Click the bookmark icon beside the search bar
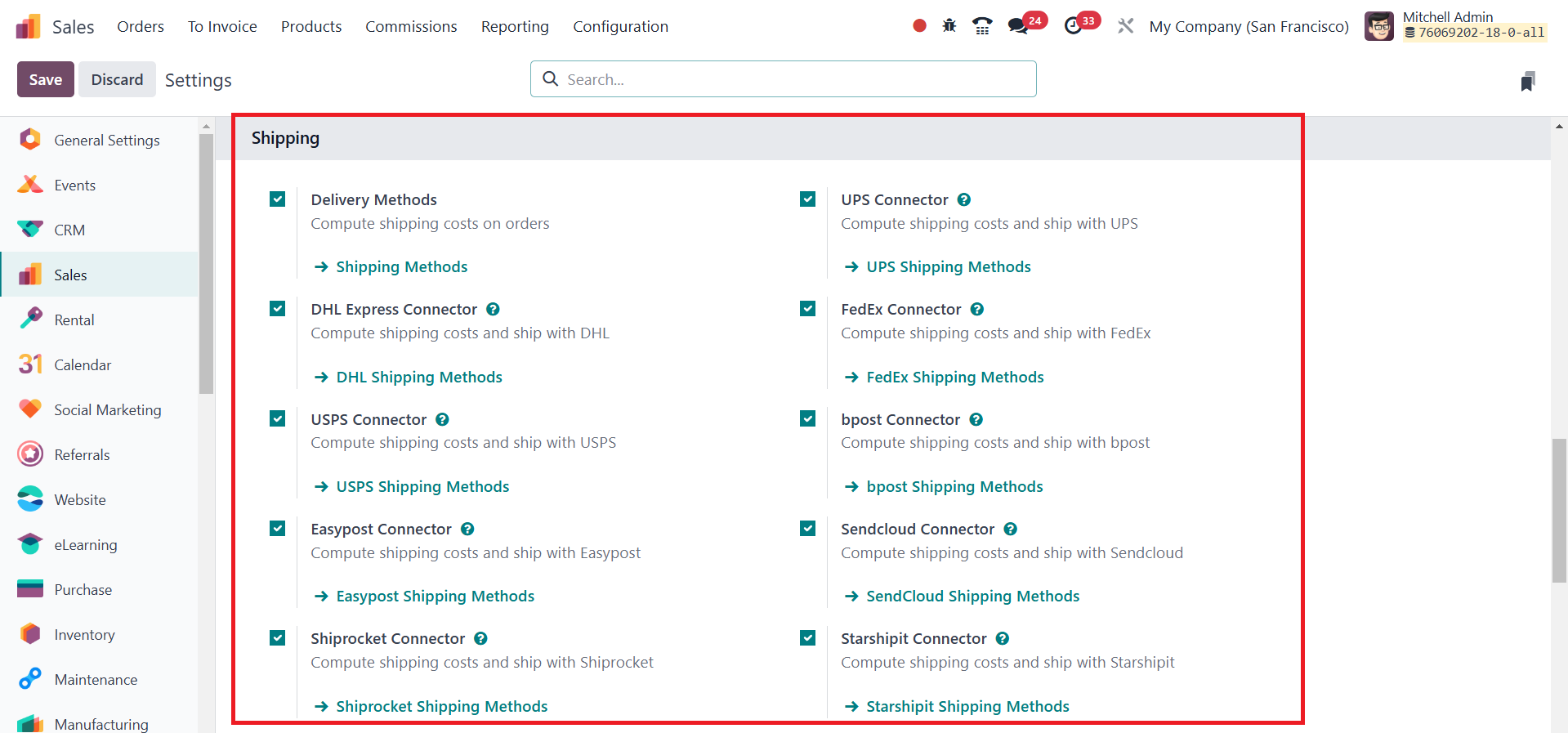The width and height of the screenshot is (1568, 733). pos(1528,81)
